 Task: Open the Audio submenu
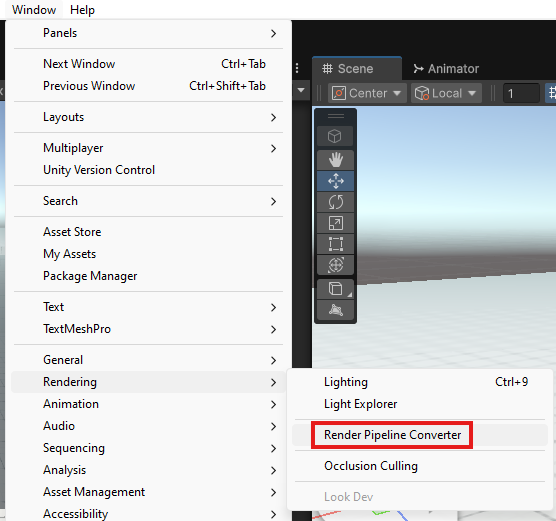click(148, 426)
